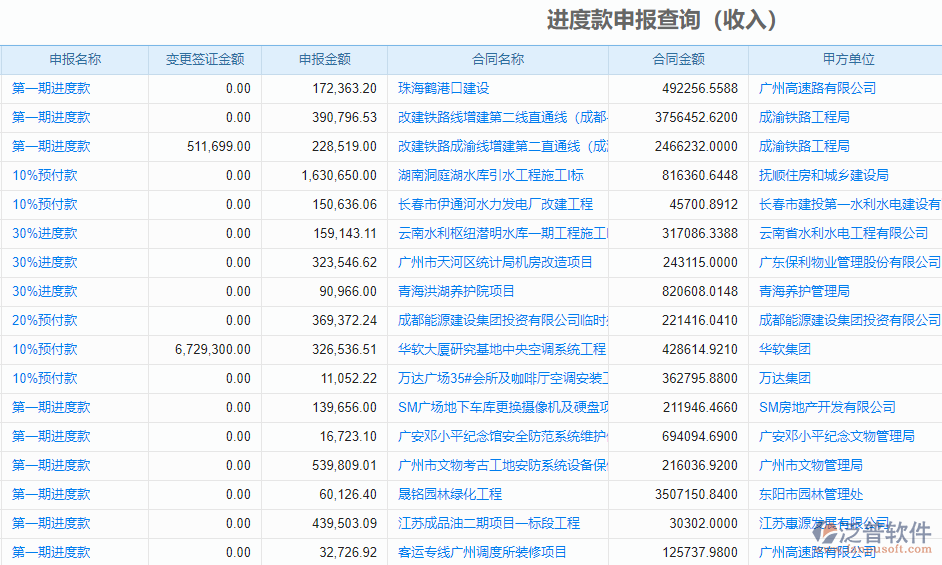Viewport: 942px width, 565px height.
Task: Select the 甲方单位 column header
Action: pos(848,60)
